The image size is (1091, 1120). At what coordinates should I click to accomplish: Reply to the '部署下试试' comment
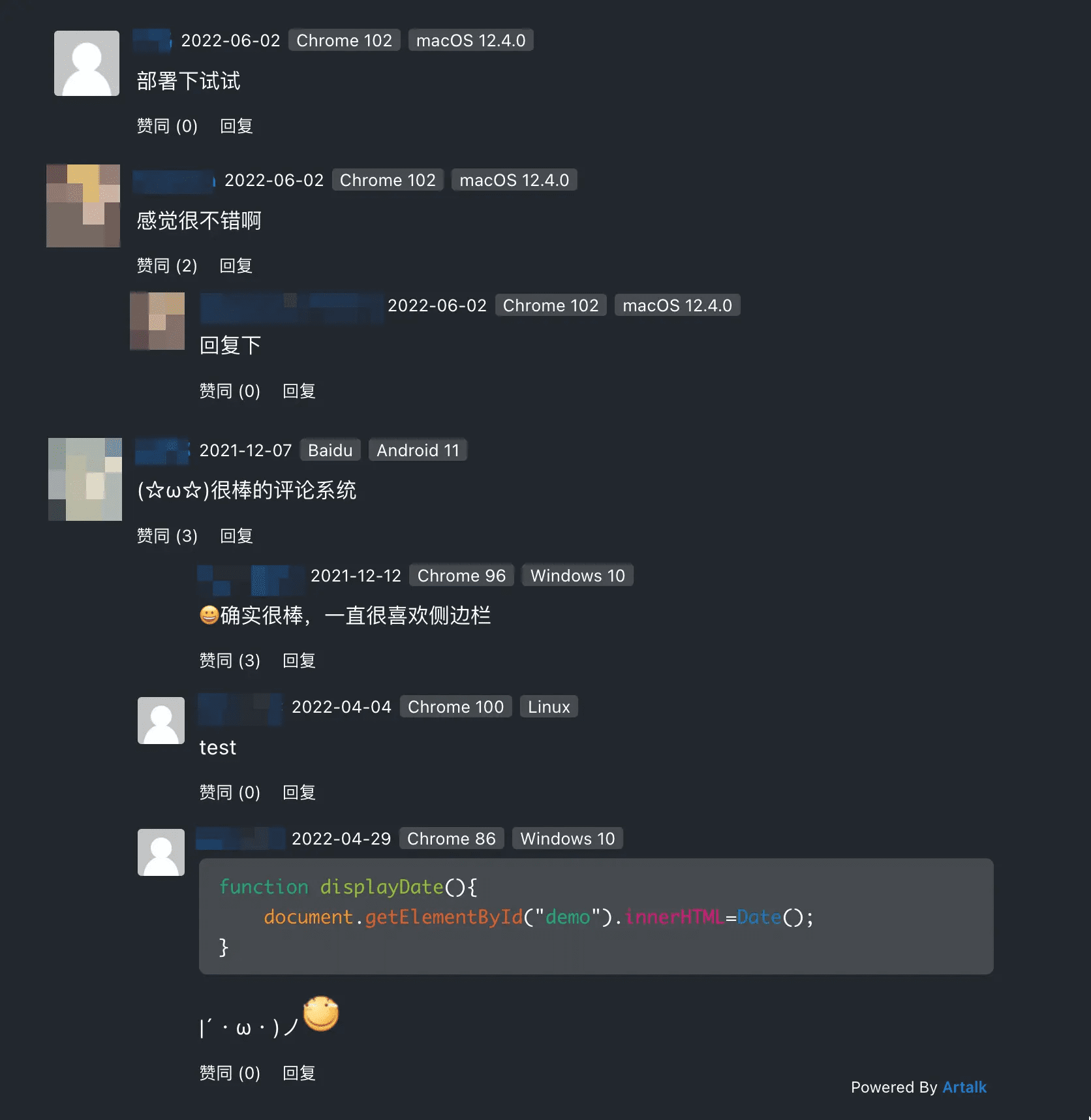[236, 126]
